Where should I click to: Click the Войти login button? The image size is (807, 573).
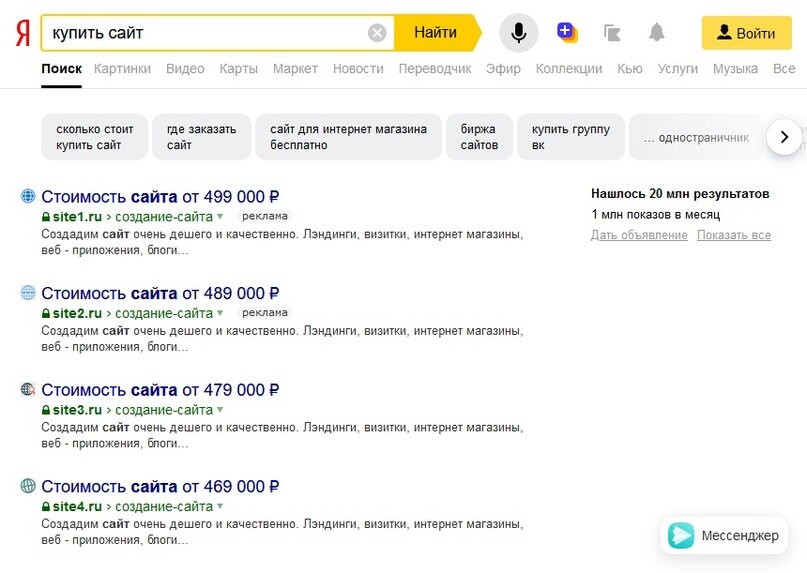(x=746, y=33)
